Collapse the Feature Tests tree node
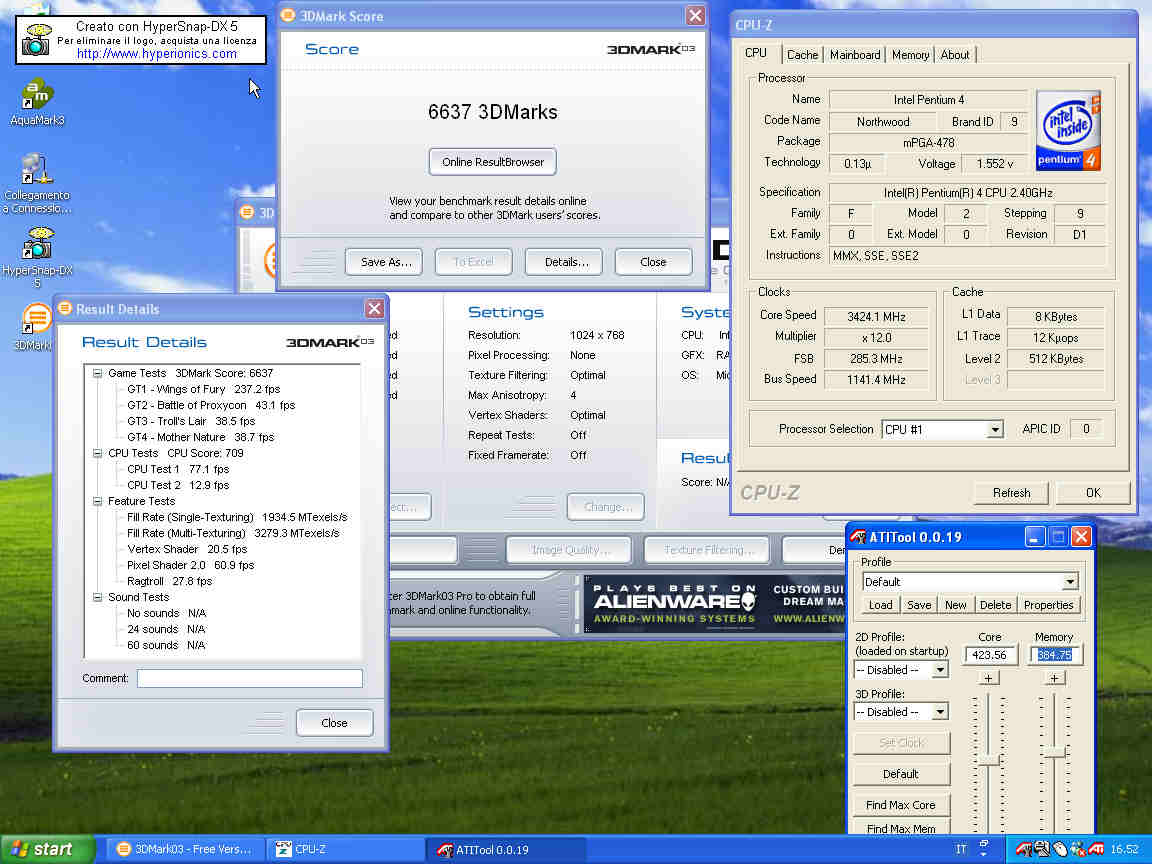The image size is (1152, 864). (x=97, y=501)
